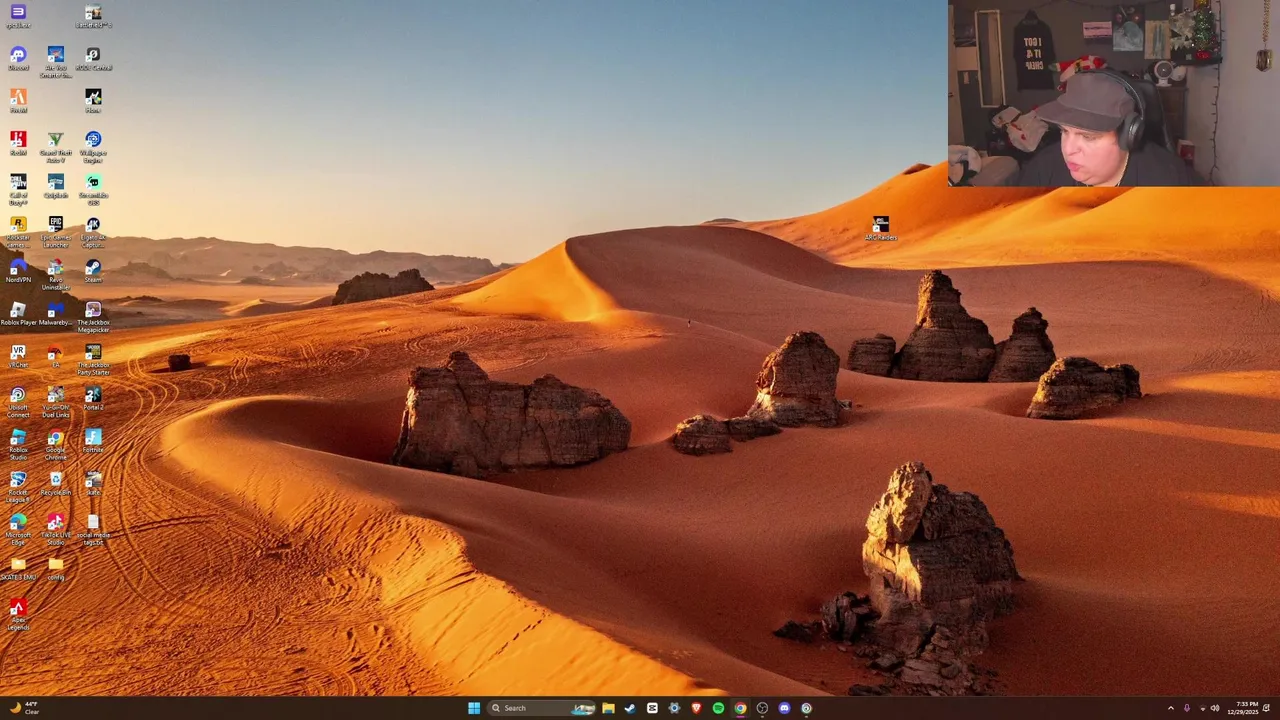
Task: Open the Recycle Bin
Action: pyautogui.click(x=56, y=485)
